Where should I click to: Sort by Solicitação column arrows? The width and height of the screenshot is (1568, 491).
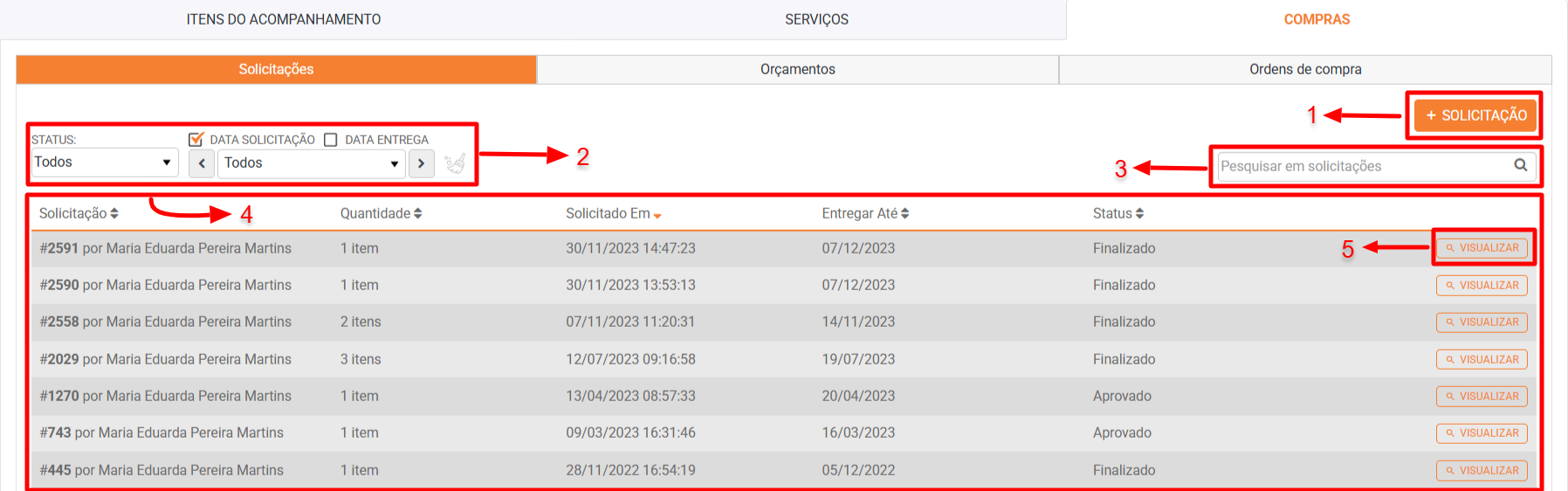tap(114, 214)
